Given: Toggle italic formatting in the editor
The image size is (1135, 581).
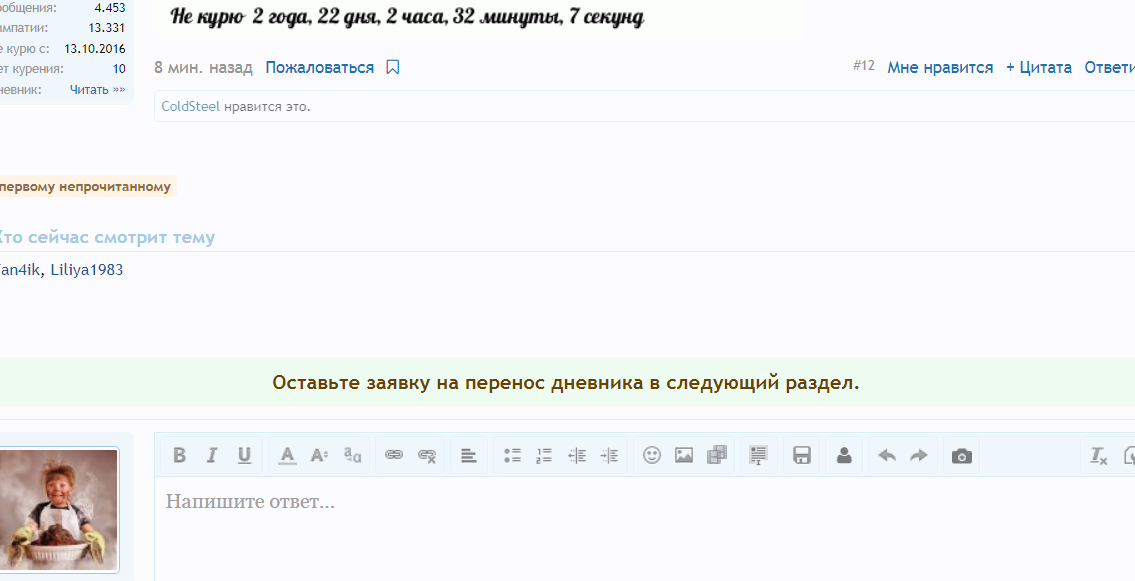Looking at the screenshot, I should click(212, 455).
